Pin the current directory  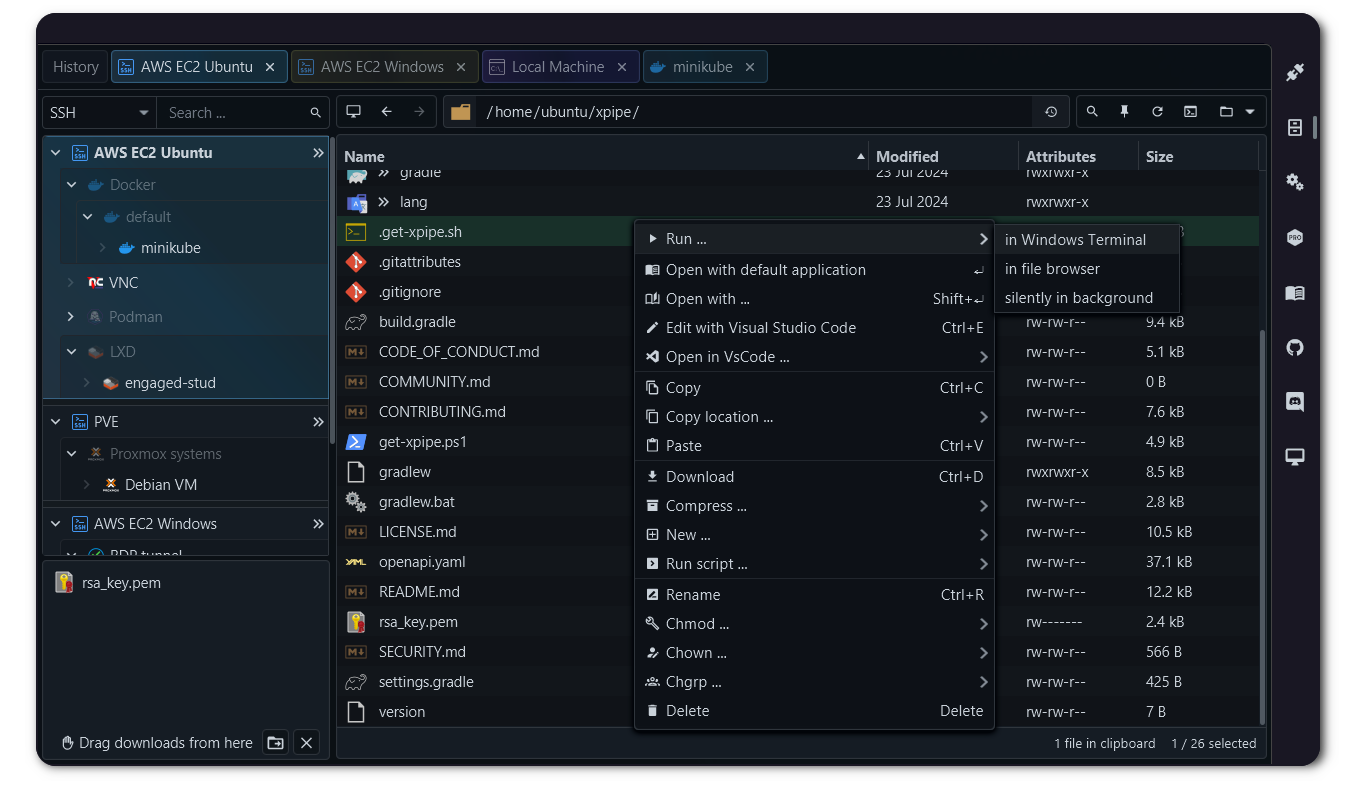[x=1124, y=111]
